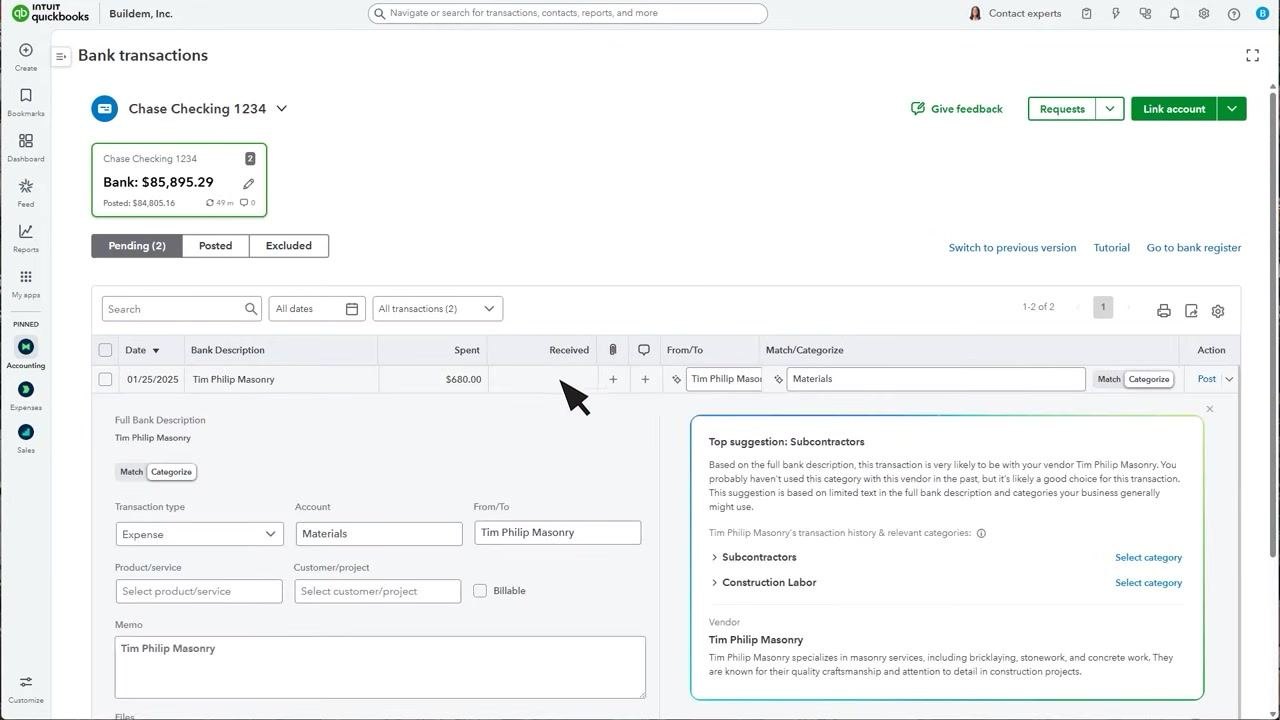Enable the Billable checkbox
This screenshot has height=720, width=1280.
(x=480, y=590)
